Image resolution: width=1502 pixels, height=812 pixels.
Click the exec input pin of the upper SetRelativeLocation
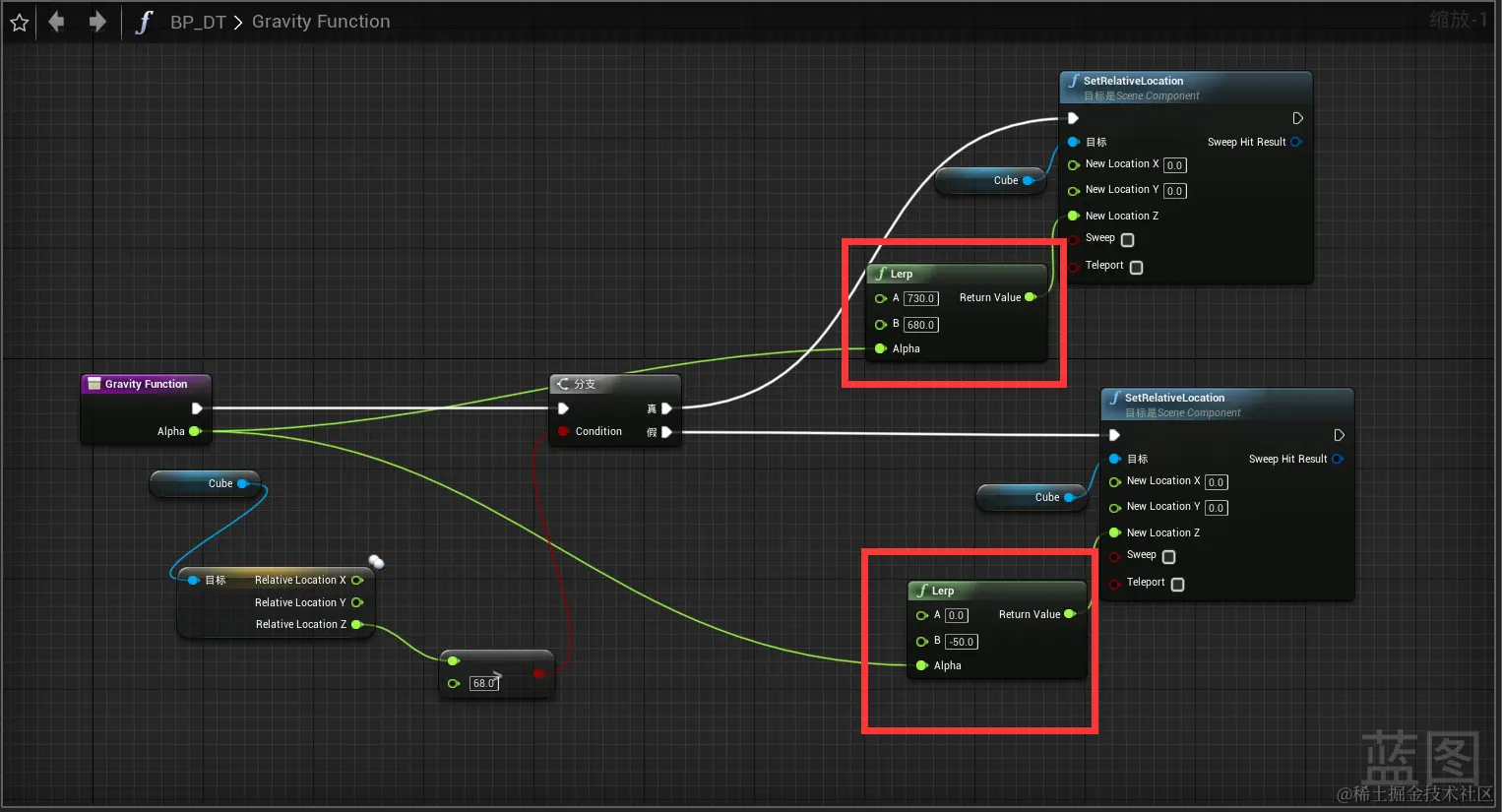click(x=1073, y=118)
